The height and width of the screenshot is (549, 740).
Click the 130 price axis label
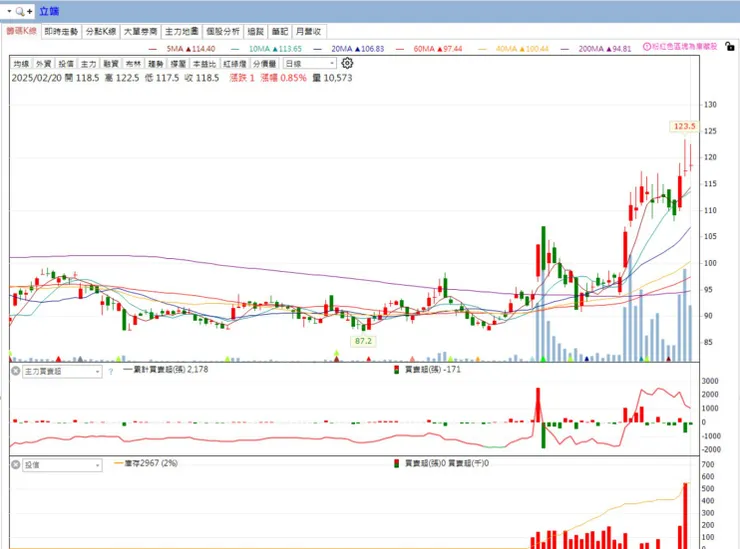coord(710,104)
